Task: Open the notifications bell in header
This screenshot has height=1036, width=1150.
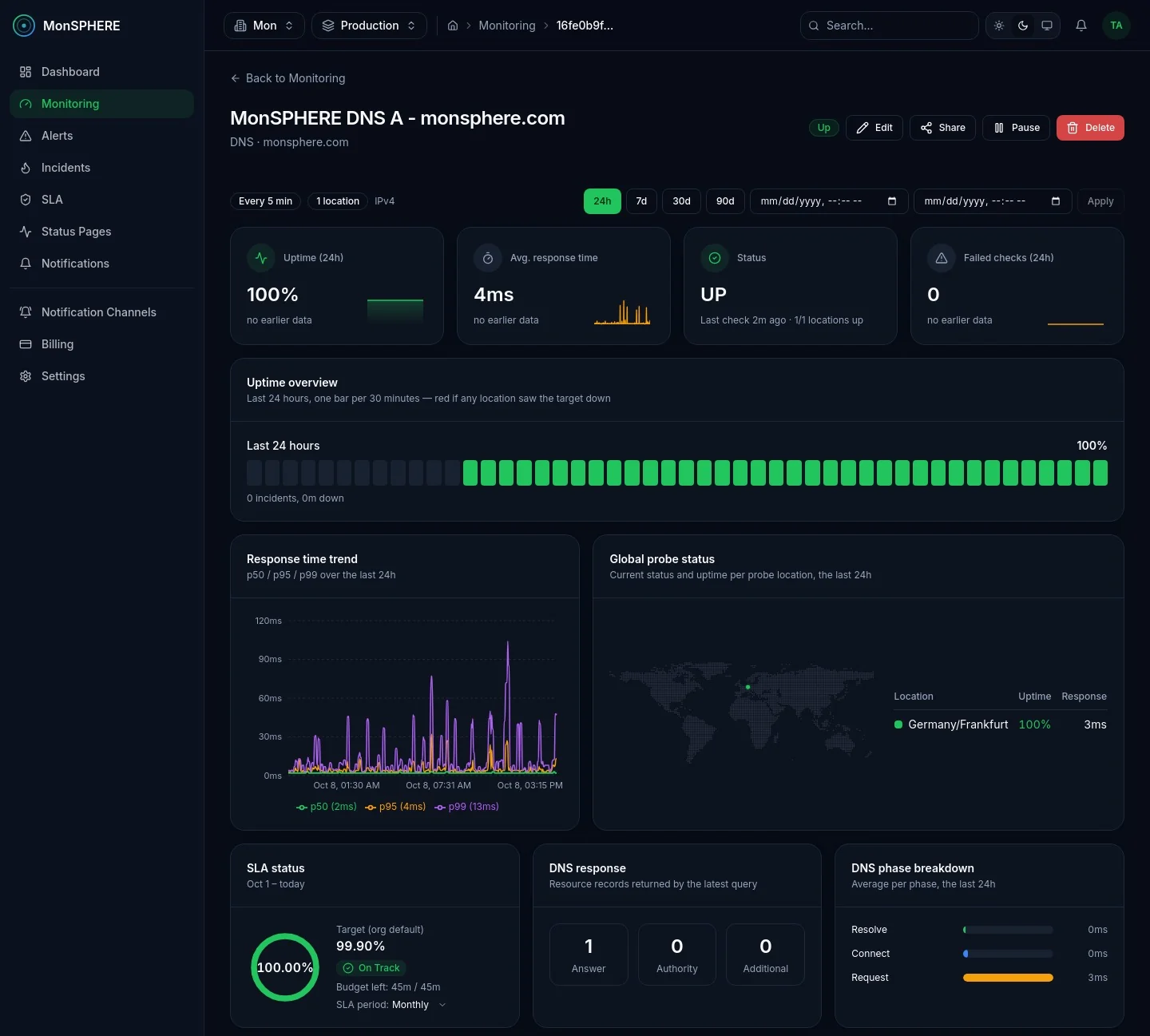Action: point(1081,26)
